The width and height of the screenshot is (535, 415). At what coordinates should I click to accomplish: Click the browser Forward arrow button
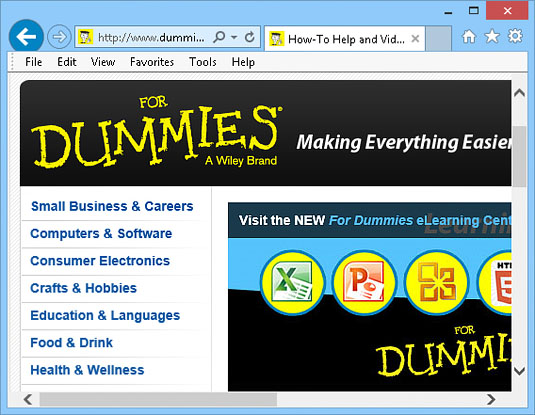(x=59, y=37)
